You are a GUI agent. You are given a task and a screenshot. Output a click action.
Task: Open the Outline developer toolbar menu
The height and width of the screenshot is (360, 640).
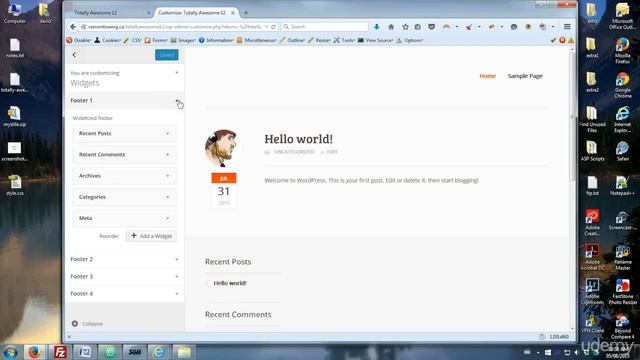[x=292, y=40]
